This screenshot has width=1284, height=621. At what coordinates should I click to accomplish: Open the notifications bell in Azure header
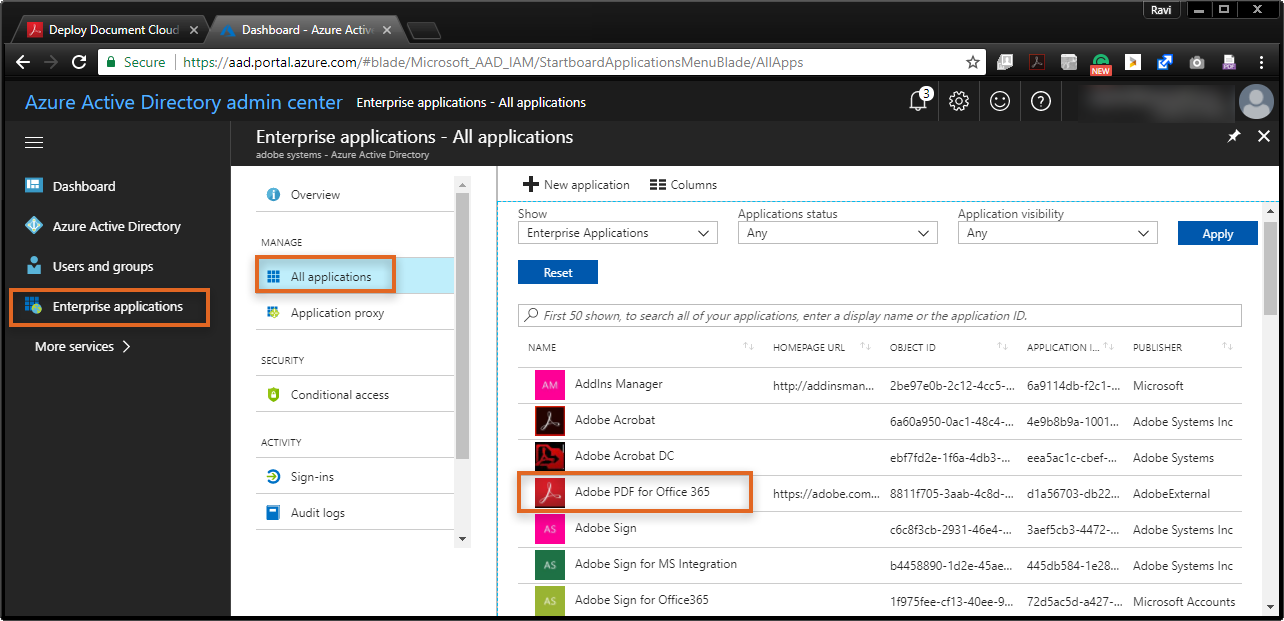[x=918, y=101]
